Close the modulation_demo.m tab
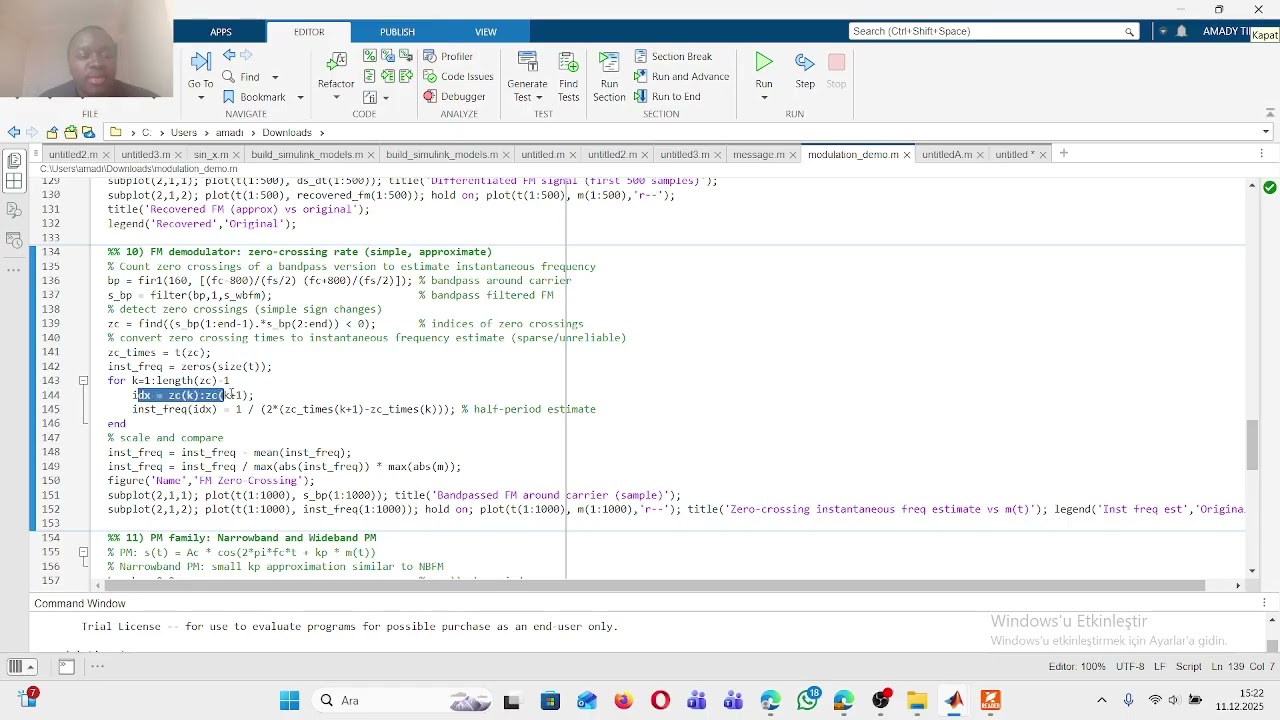The height and width of the screenshot is (720, 1280). (907, 155)
